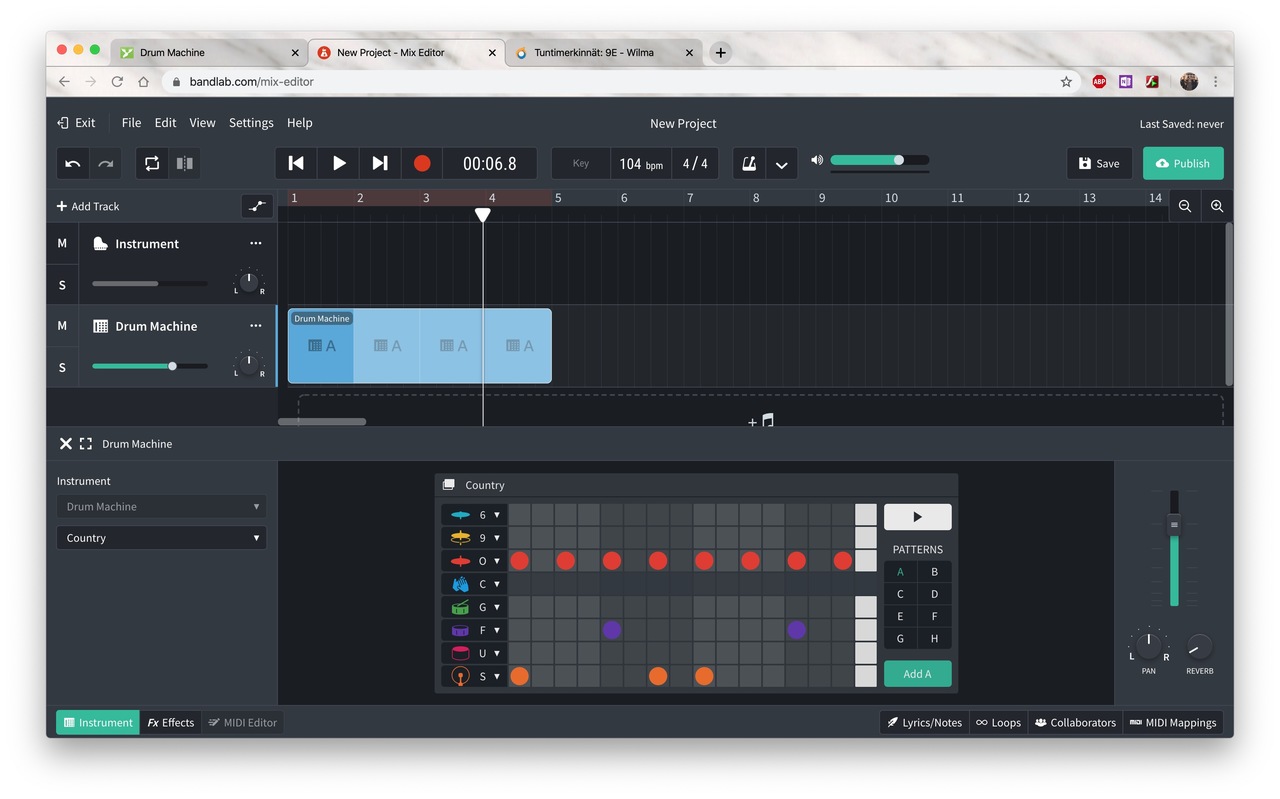Image resolution: width=1280 pixels, height=799 pixels.
Task: Toggle the metronome icon
Action: [x=748, y=164]
